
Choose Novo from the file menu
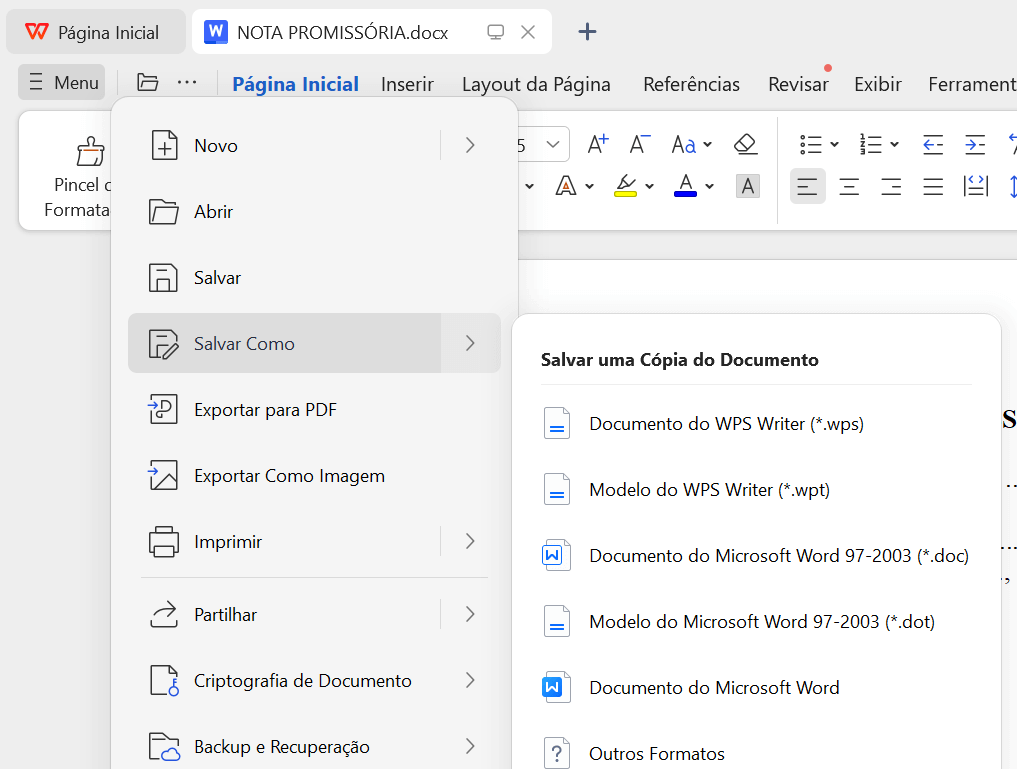point(284,145)
